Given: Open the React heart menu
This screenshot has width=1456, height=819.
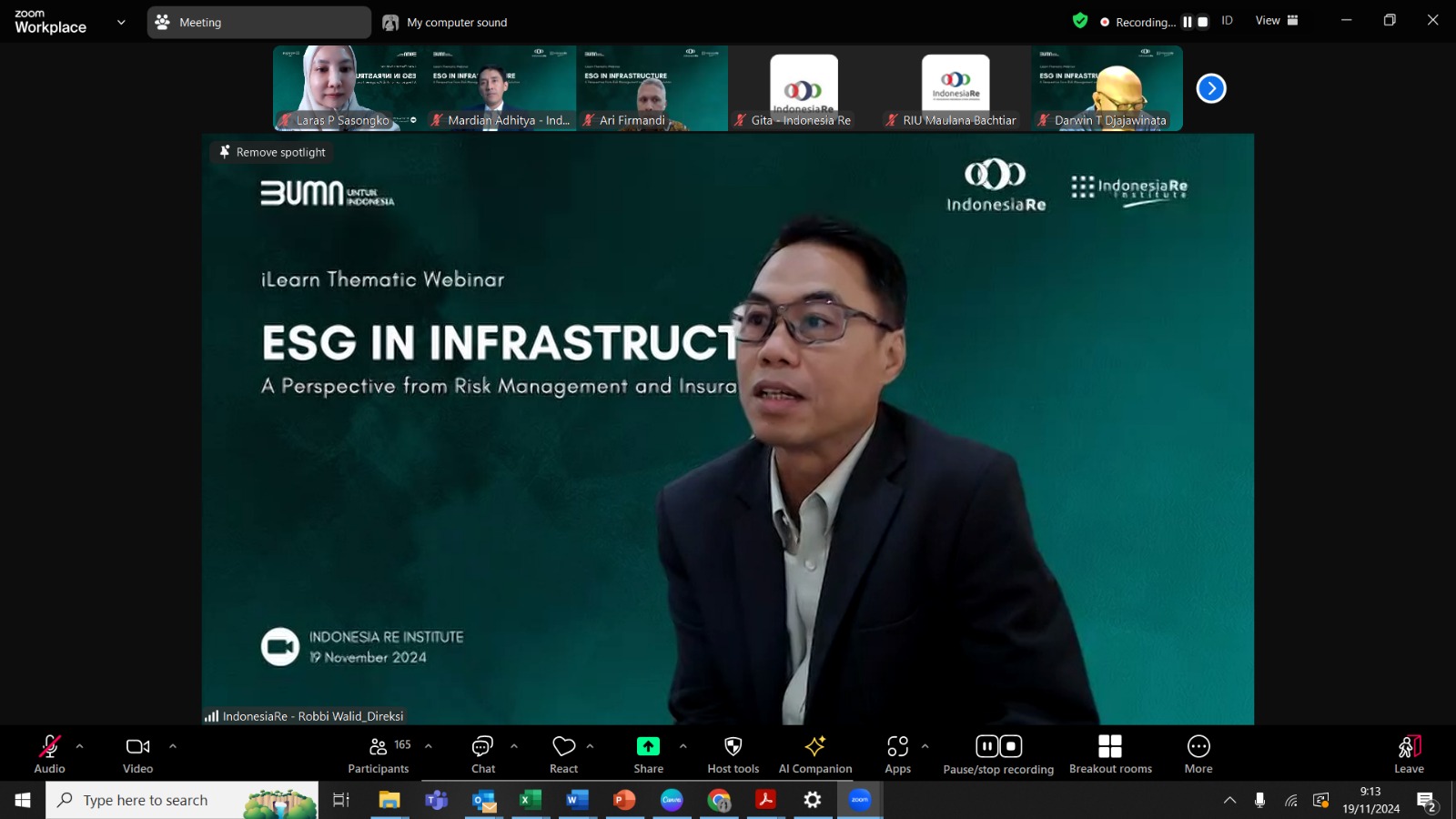Looking at the screenshot, I should [564, 754].
